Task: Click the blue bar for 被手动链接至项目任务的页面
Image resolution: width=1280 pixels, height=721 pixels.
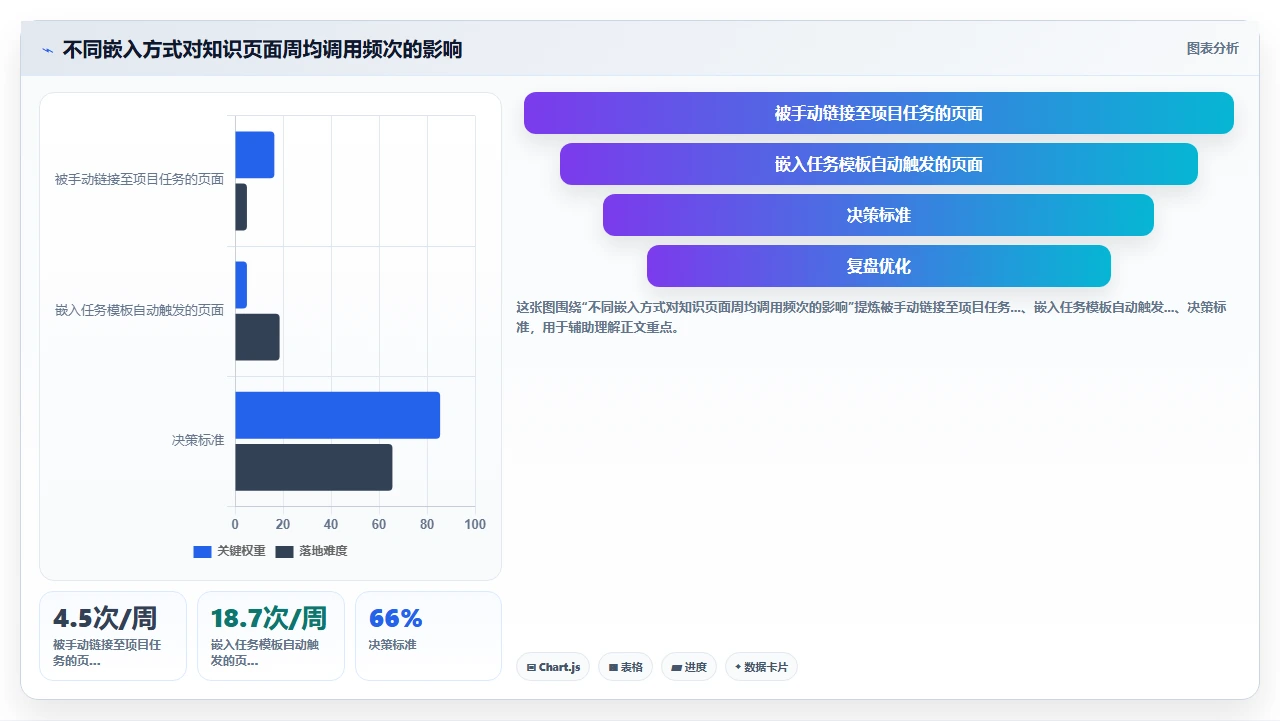Action: (x=254, y=155)
